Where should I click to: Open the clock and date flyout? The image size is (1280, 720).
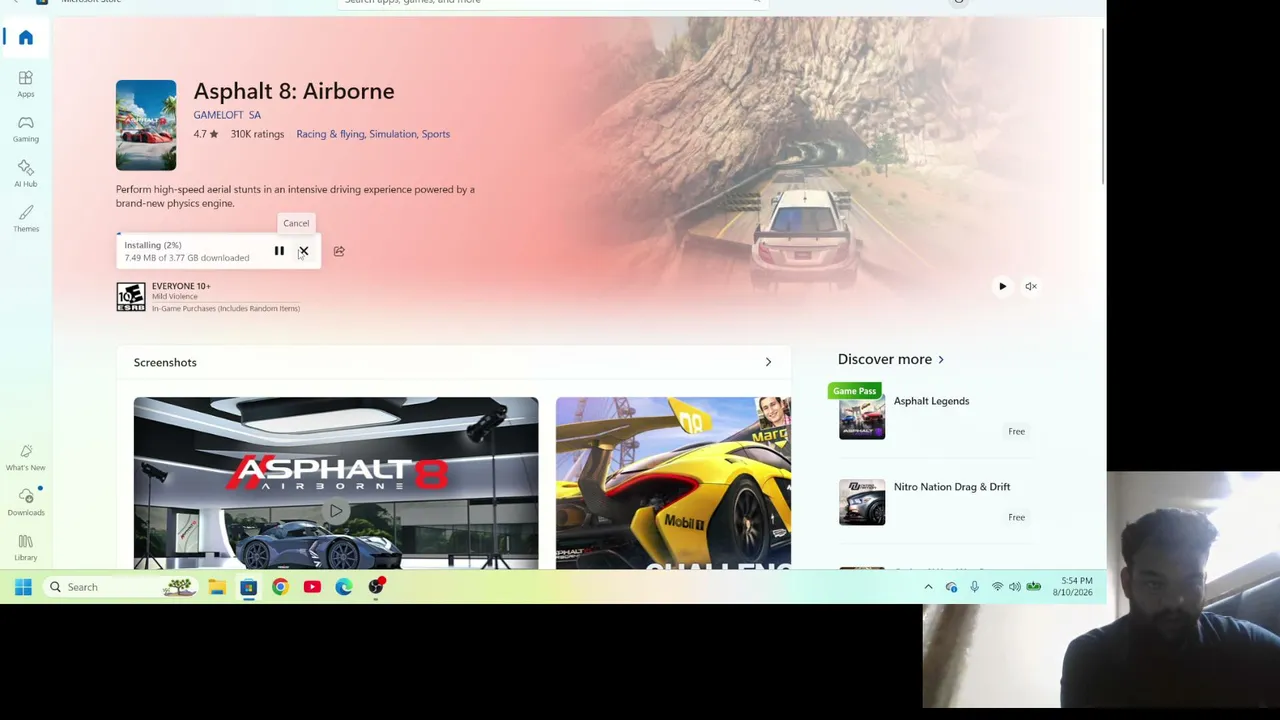(x=1072, y=587)
